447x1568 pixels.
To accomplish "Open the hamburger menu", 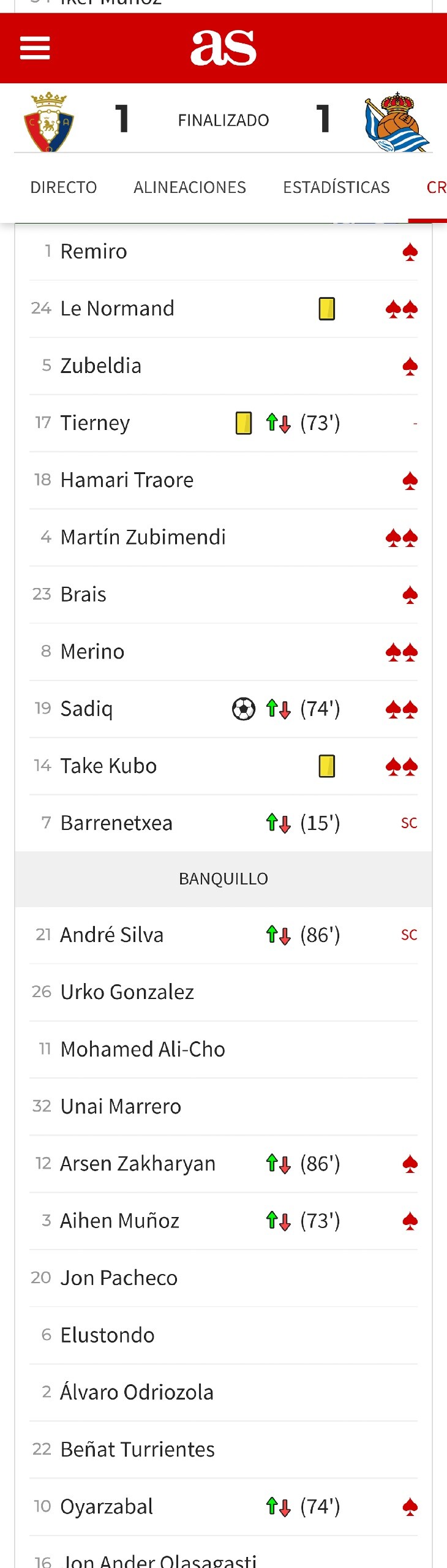I will point(35,48).
